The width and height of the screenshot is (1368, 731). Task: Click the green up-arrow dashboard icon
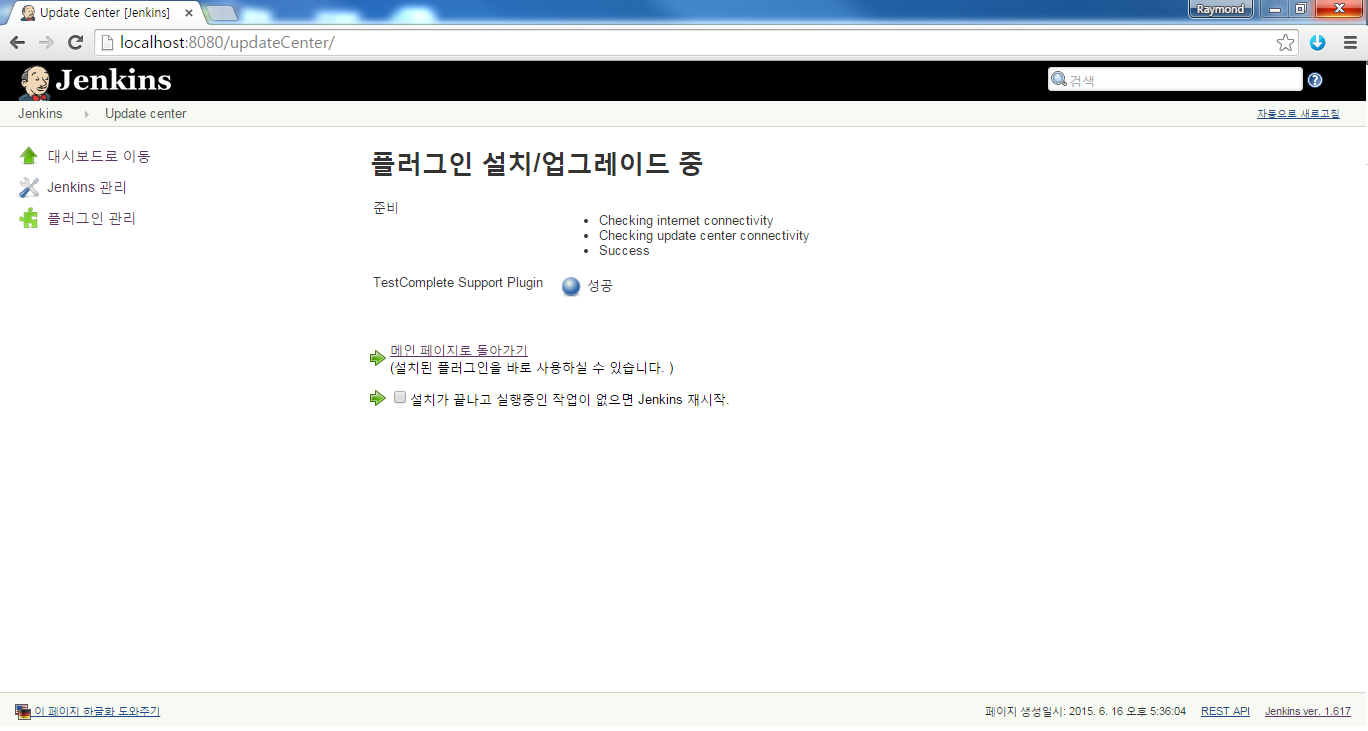[29, 156]
